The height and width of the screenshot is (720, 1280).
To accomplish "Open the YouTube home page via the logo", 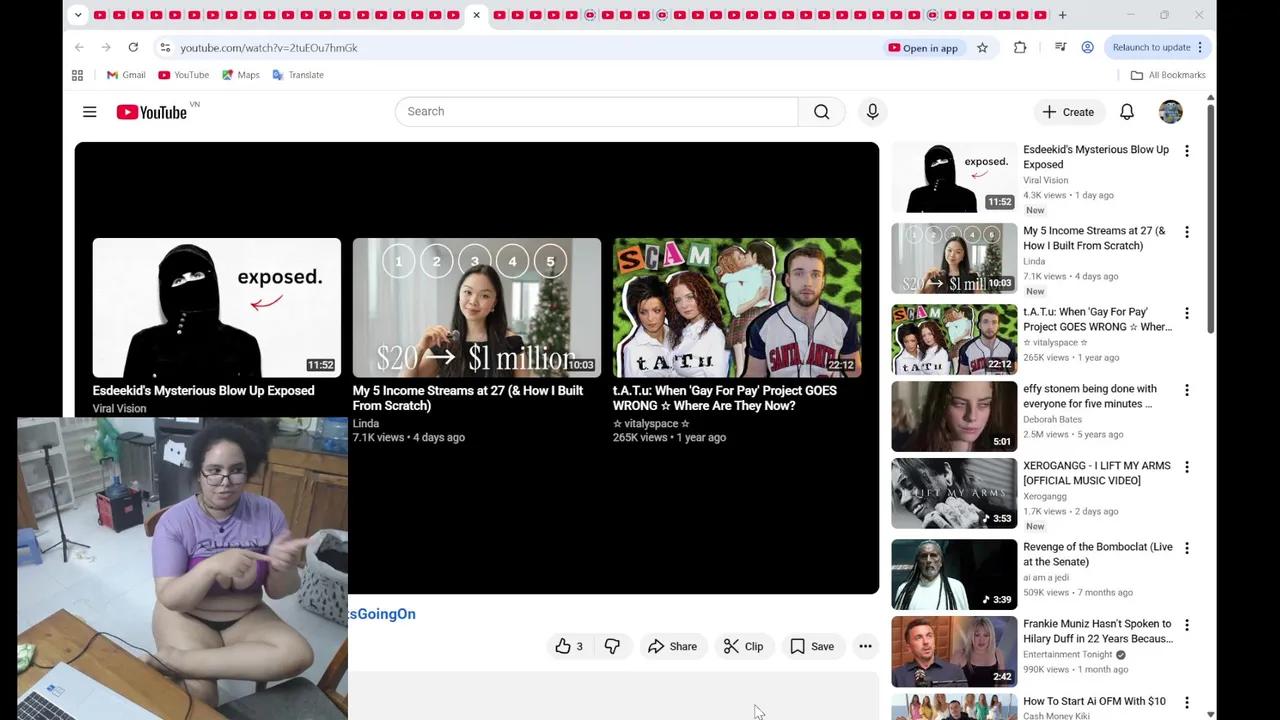I will click(152, 111).
